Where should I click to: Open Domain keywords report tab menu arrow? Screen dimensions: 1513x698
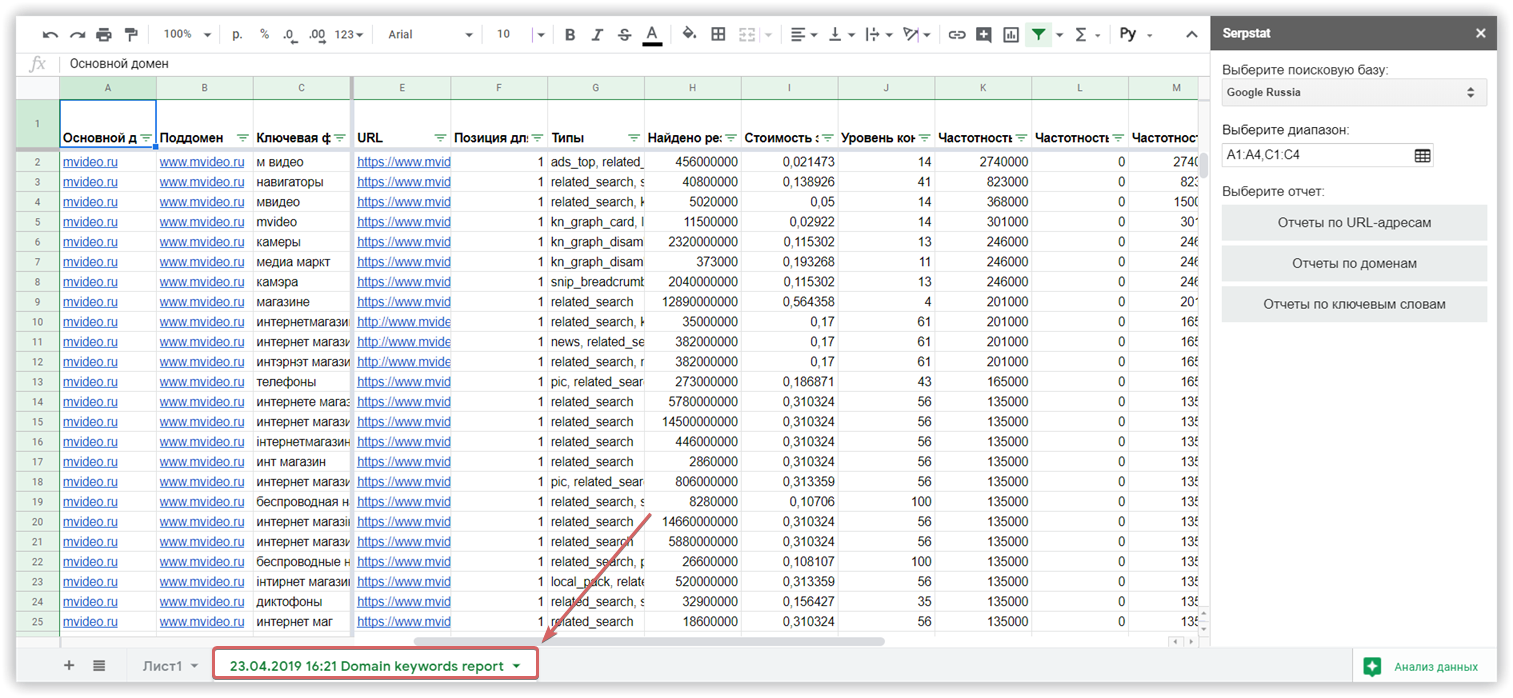click(516, 666)
